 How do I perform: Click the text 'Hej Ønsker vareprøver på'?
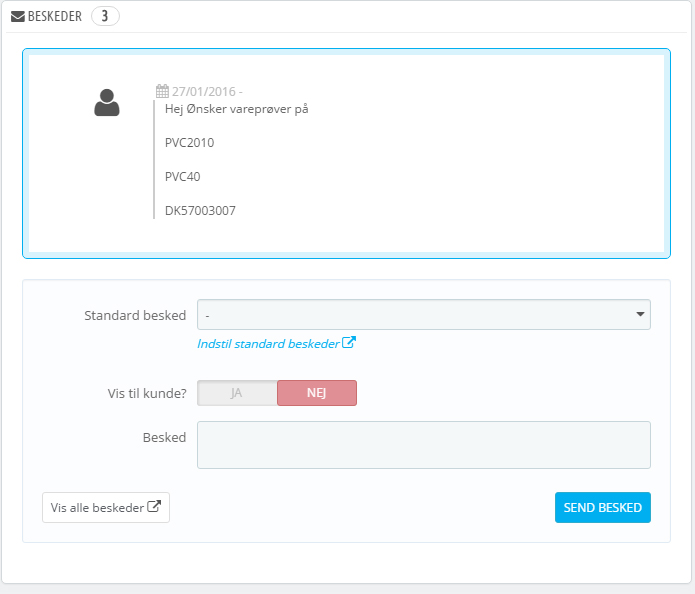coord(237,109)
